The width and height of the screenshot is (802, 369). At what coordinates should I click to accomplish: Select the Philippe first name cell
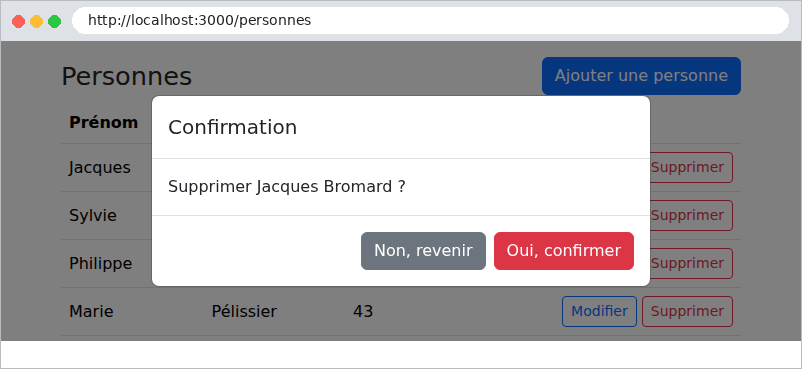101,264
